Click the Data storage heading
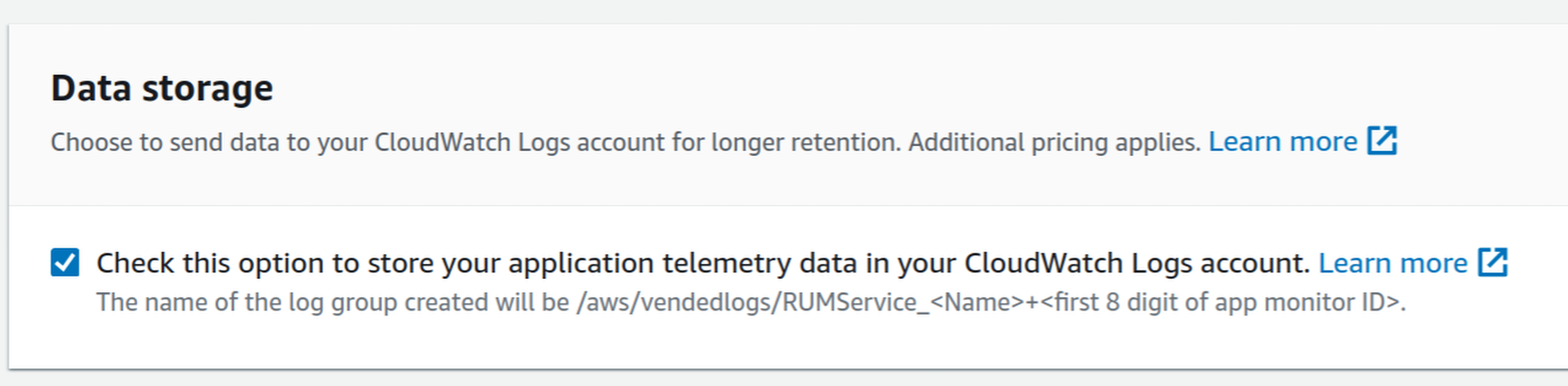Image resolution: width=1568 pixels, height=386 pixels. 162,88
